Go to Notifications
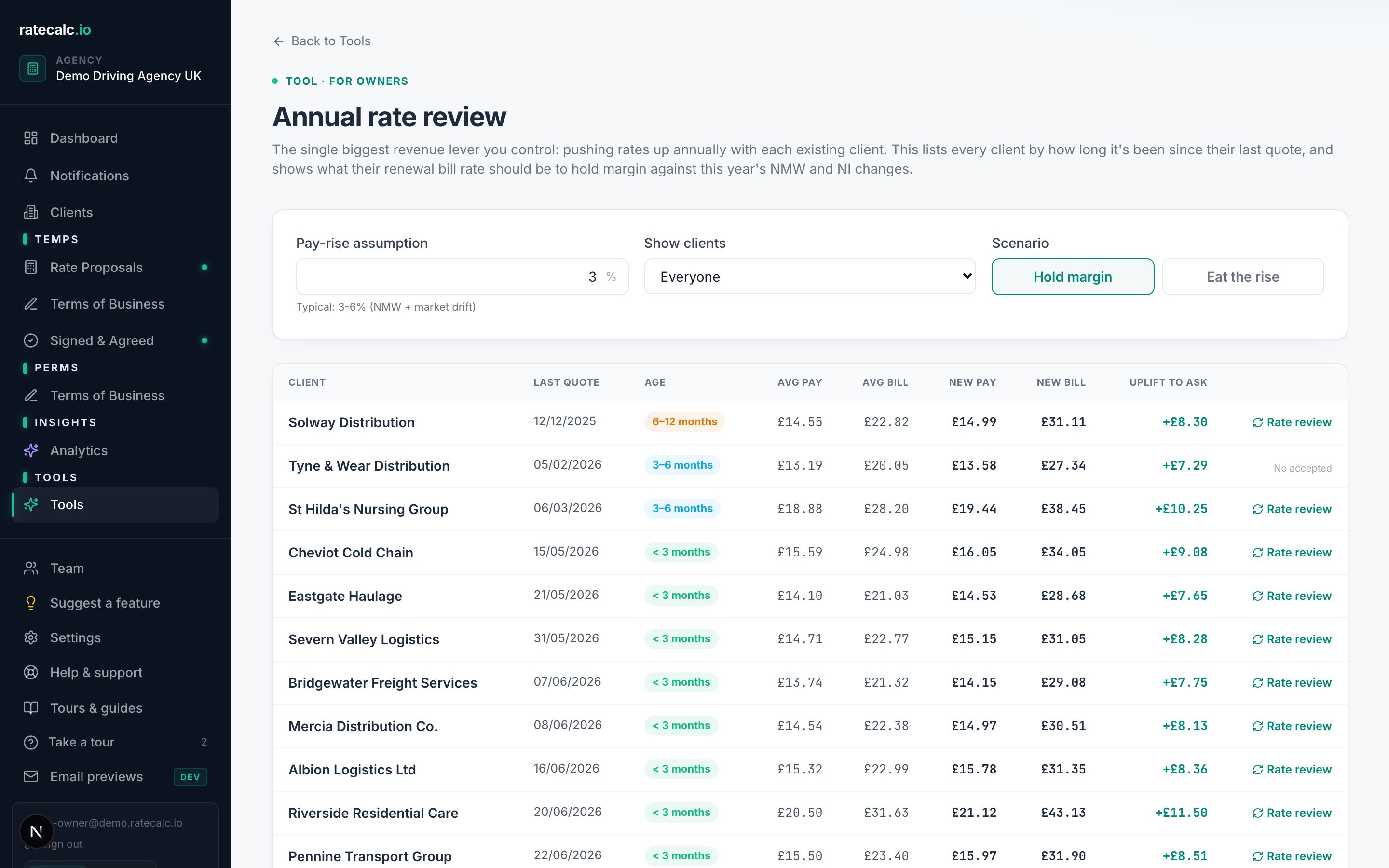 coord(115,175)
